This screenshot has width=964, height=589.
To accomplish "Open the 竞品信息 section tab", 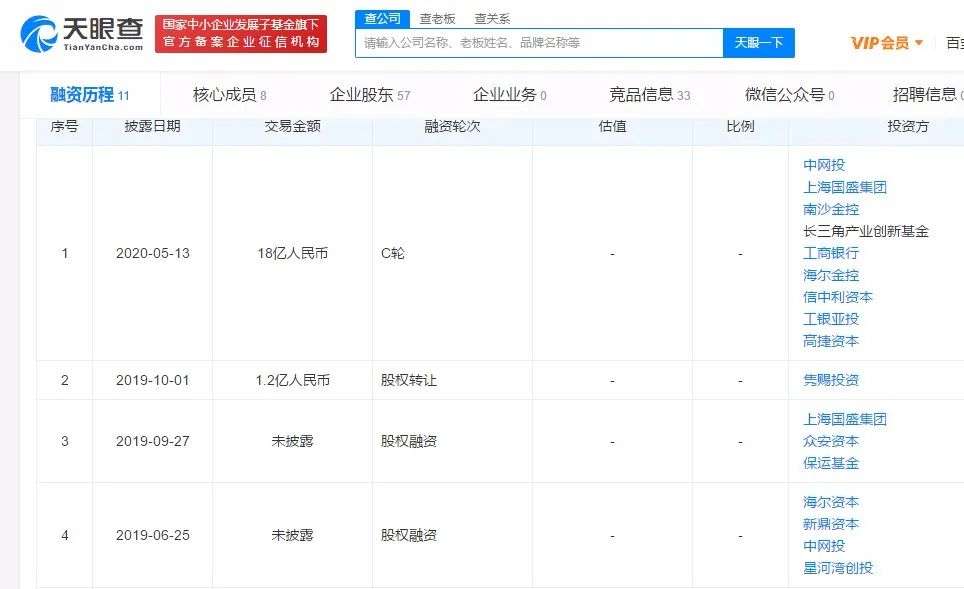I will coord(649,95).
